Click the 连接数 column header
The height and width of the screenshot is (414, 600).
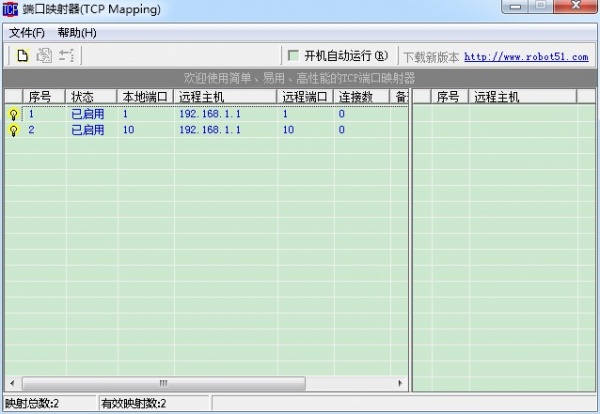tap(356, 97)
